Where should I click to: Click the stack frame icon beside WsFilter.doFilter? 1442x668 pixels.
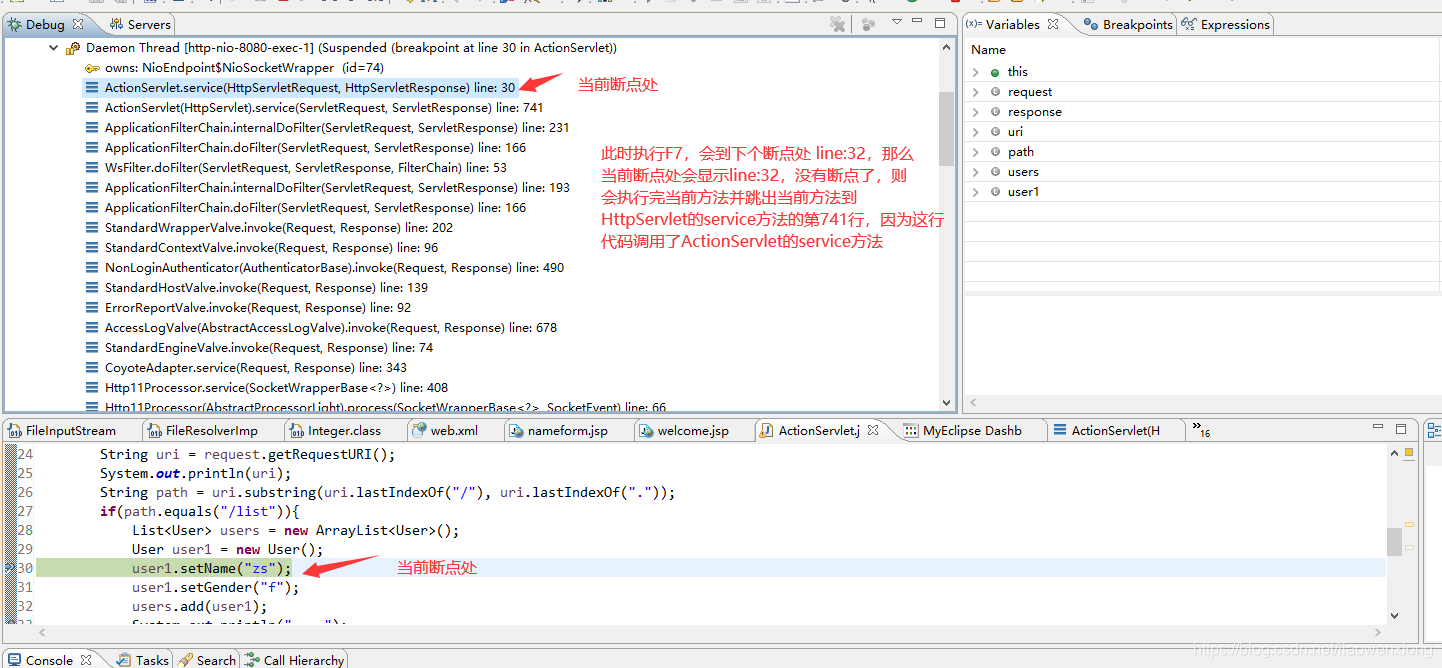point(92,168)
